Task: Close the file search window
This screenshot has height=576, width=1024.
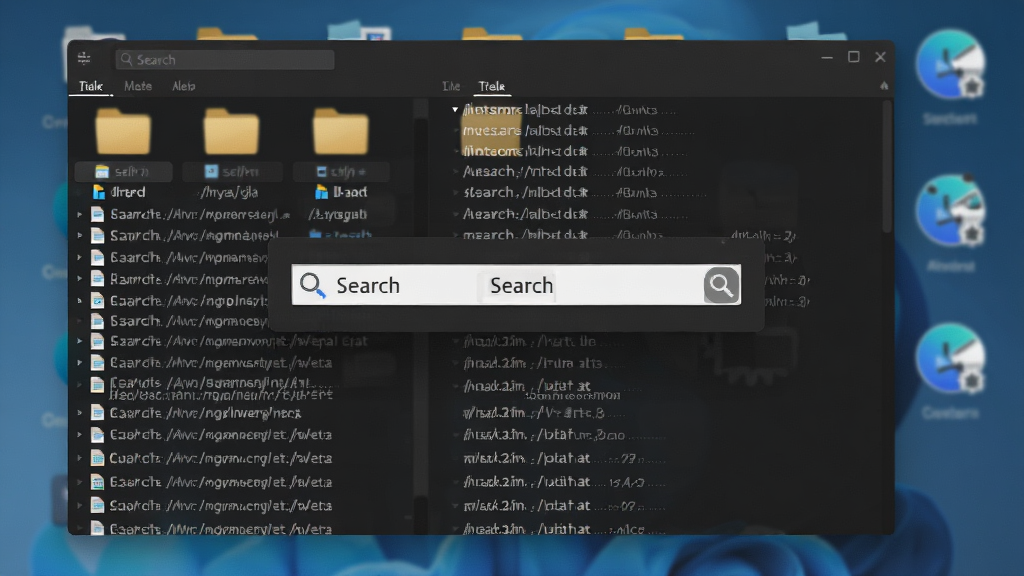Action: tap(880, 57)
